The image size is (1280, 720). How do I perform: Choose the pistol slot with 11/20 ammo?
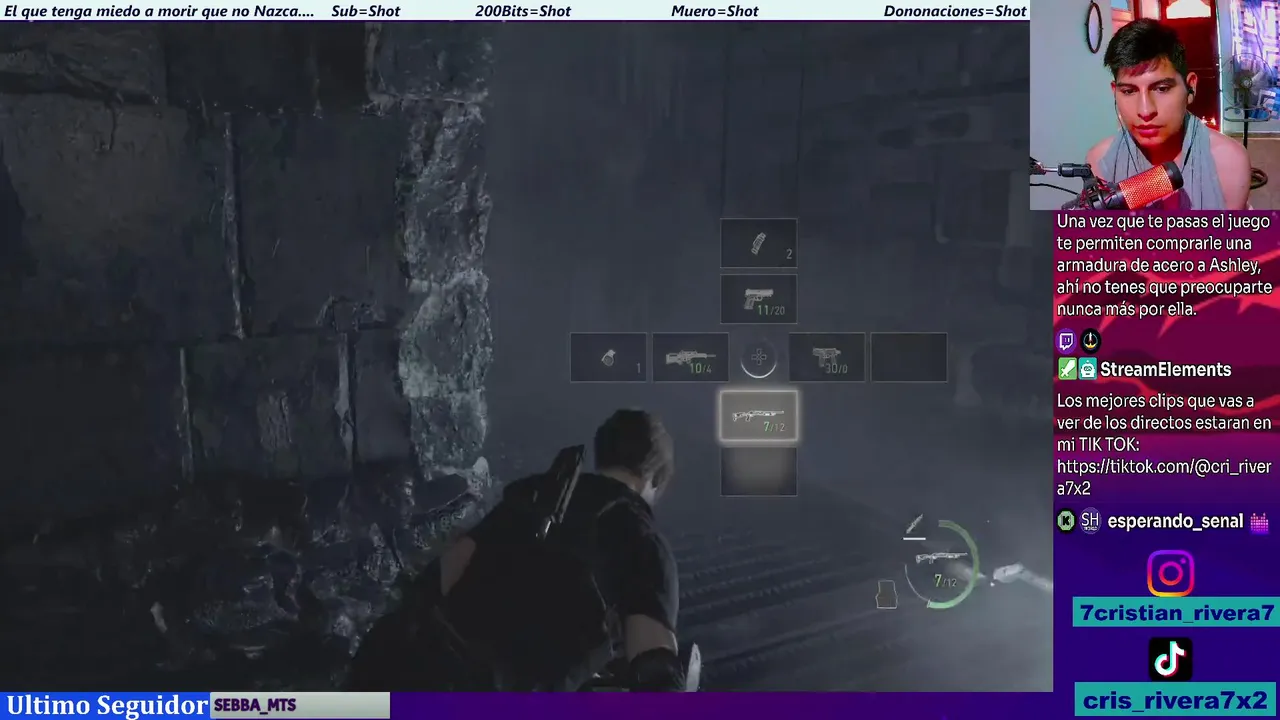pos(759,298)
